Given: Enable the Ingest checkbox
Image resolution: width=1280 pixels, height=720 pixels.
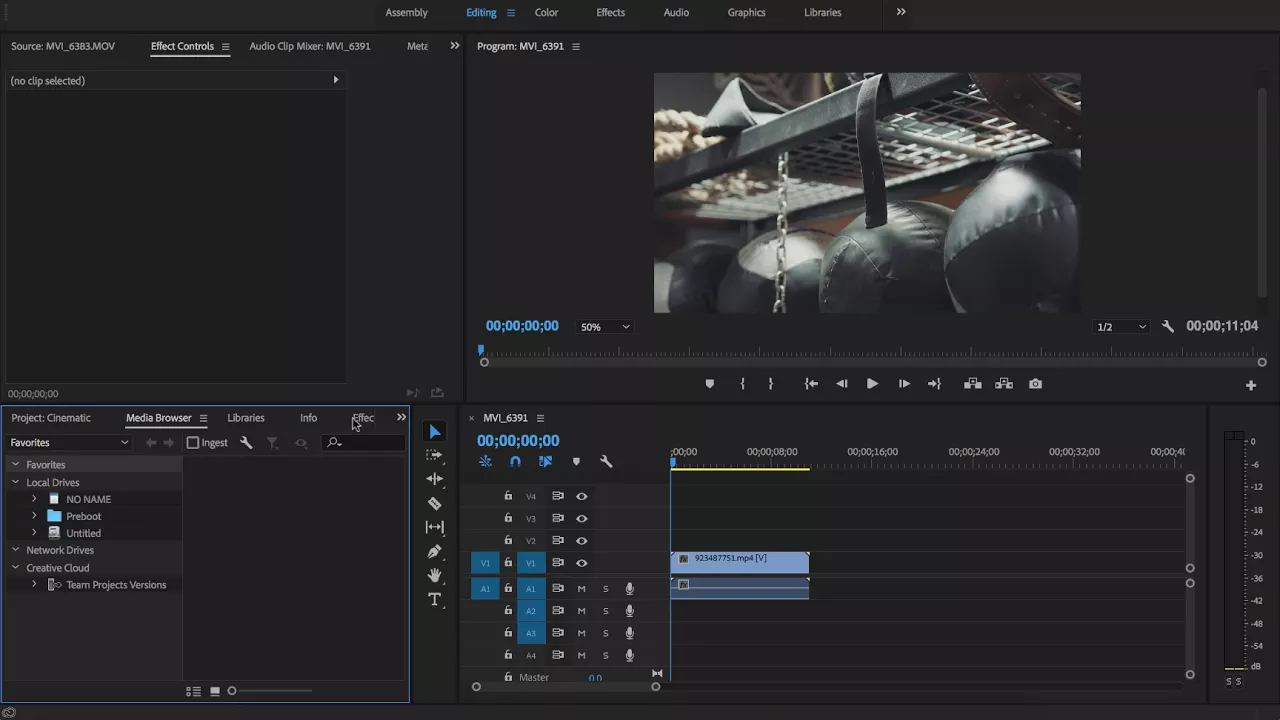Looking at the screenshot, I should (x=193, y=443).
